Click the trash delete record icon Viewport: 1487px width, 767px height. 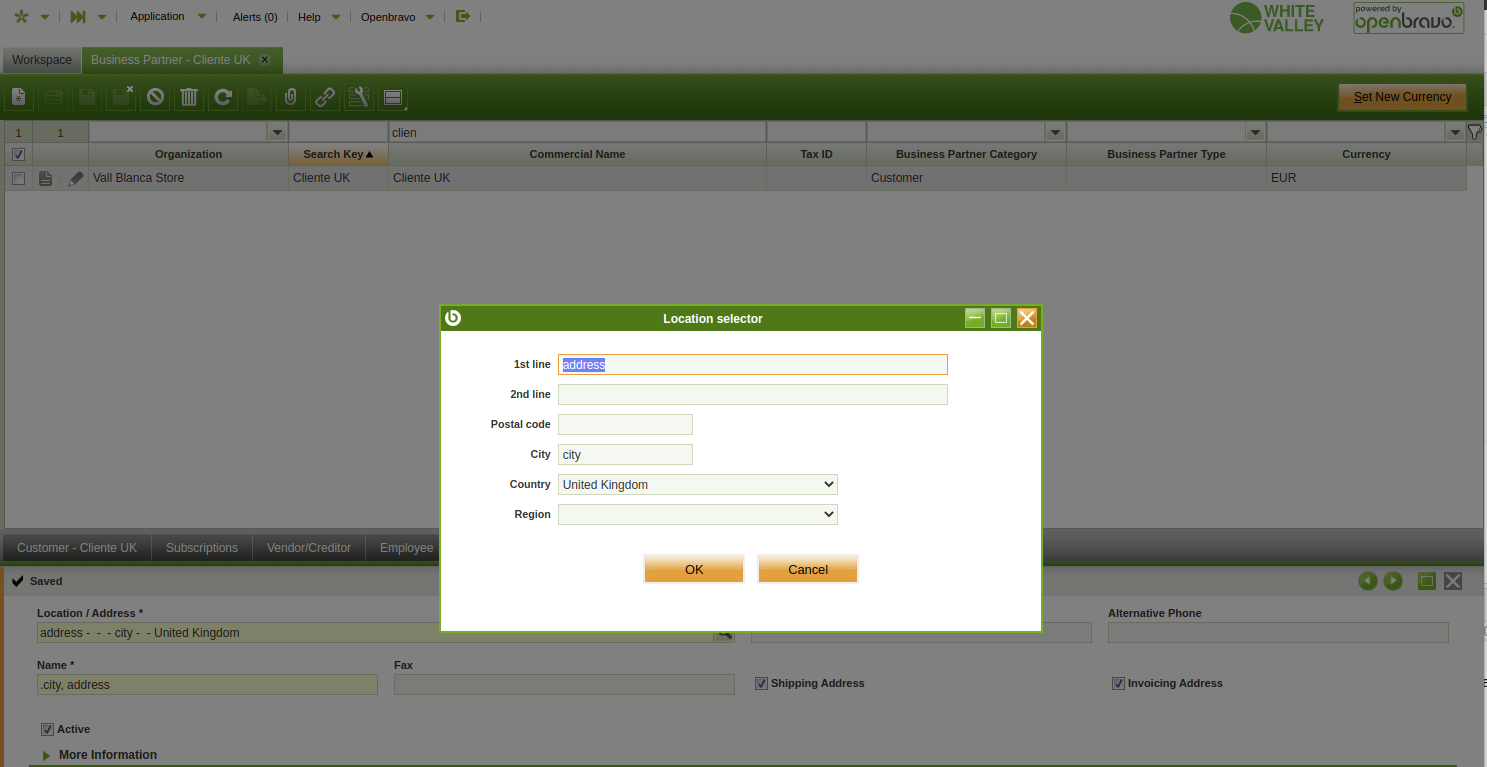(189, 97)
